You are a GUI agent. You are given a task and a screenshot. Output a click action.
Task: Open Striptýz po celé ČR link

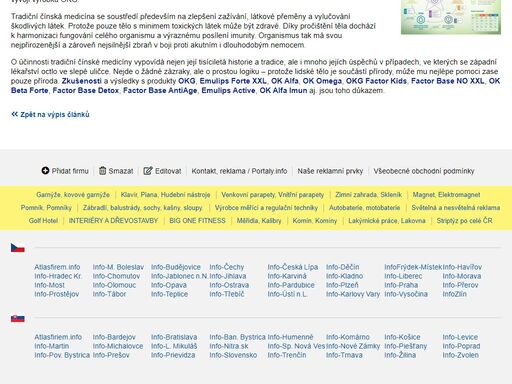(x=464, y=221)
